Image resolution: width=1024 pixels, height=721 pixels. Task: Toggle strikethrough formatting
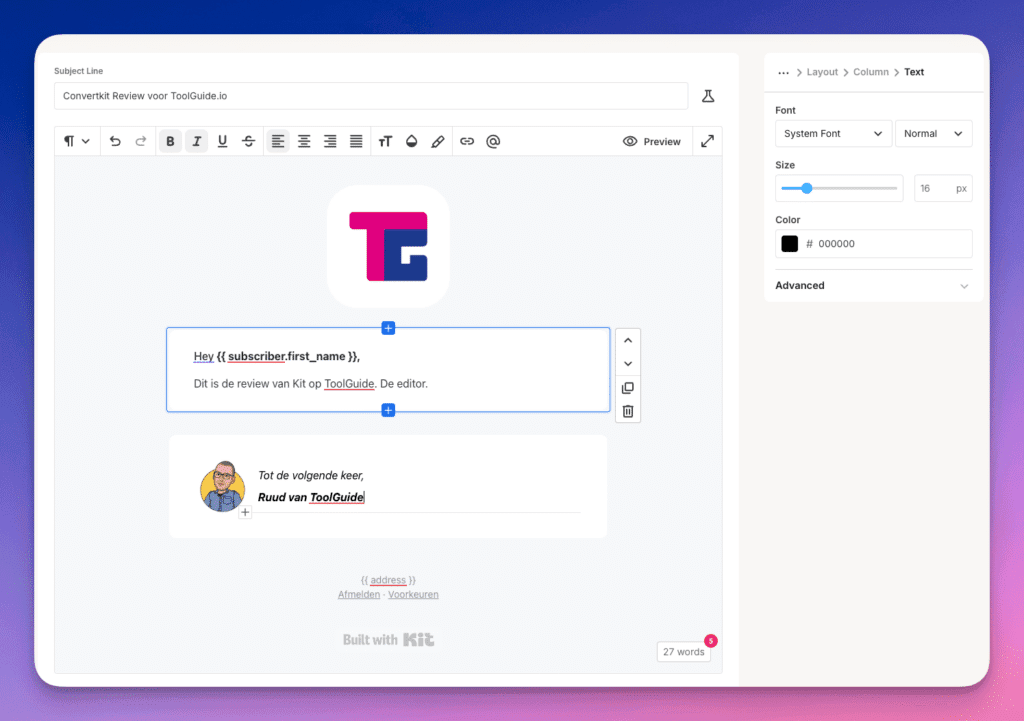point(248,141)
